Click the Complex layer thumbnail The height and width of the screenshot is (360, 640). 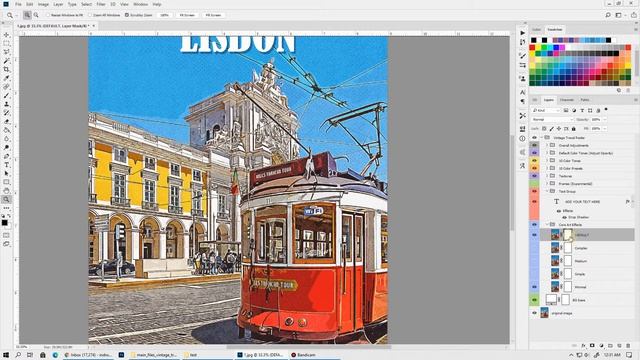(x=555, y=248)
